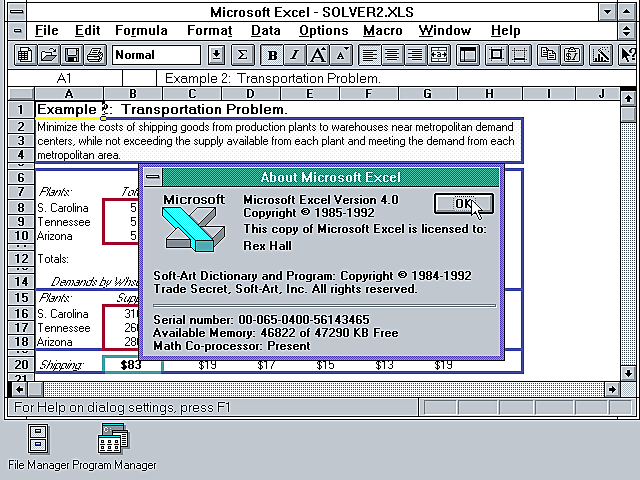The width and height of the screenshot is (640, 480).
Task: Click the Bottom Border icon
Action: [520, 55]
